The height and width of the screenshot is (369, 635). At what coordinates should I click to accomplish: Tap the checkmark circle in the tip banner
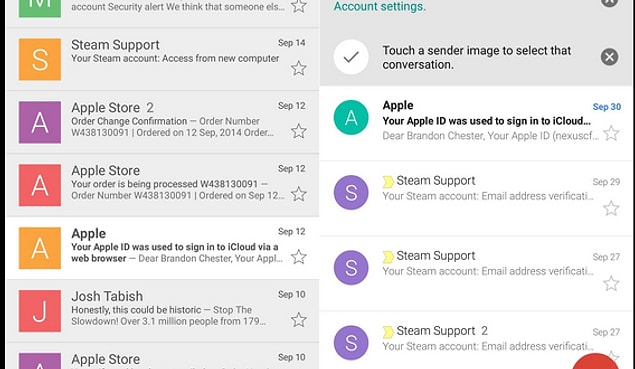(x=351, y=57)
